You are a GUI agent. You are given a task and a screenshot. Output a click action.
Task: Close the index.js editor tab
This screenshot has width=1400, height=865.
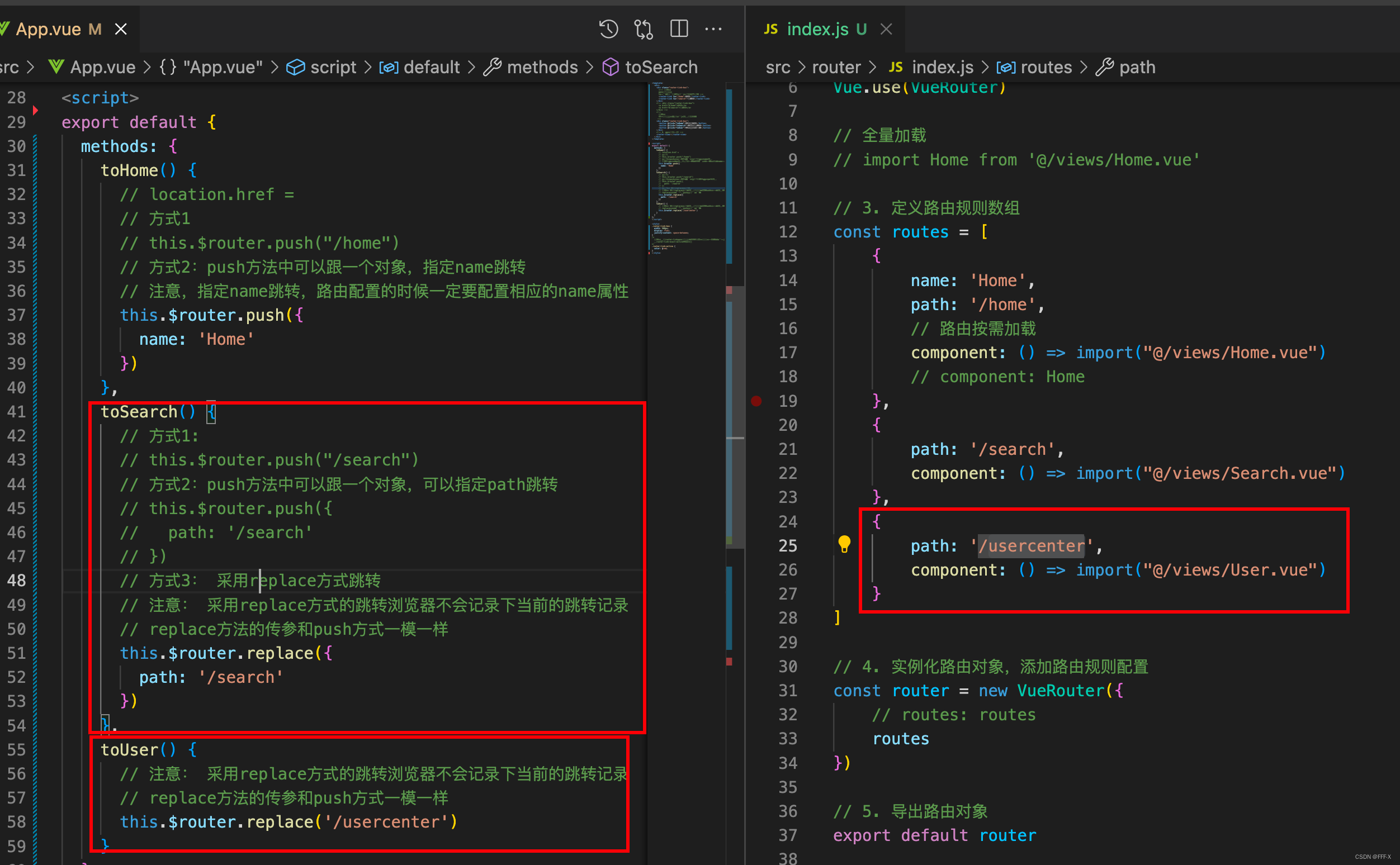coord(886,29)
